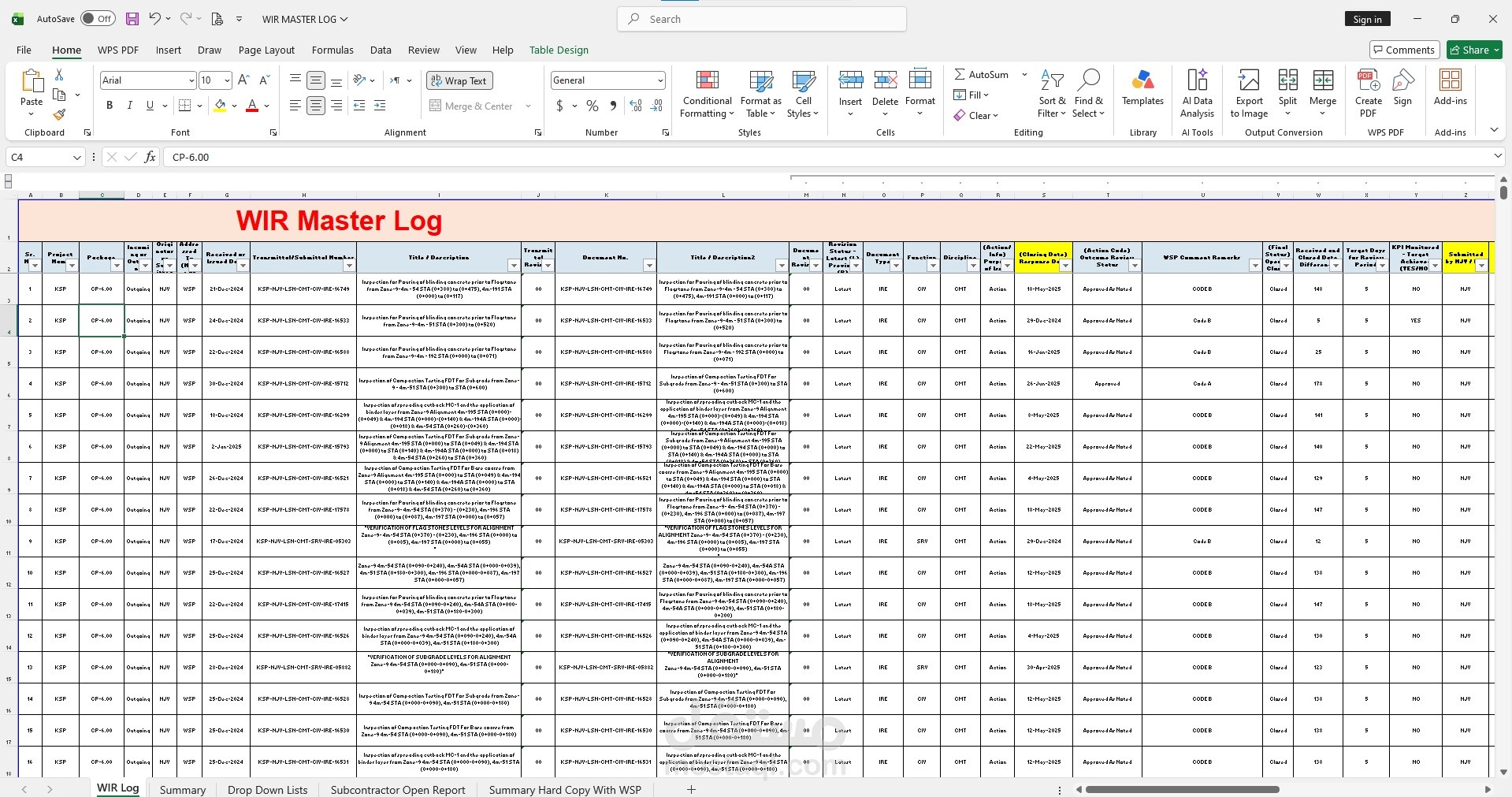The height and width of the screenshot is (797, 1512).
Task: Launch AI Data Analysis tool
Action: tap(1197, 94)
